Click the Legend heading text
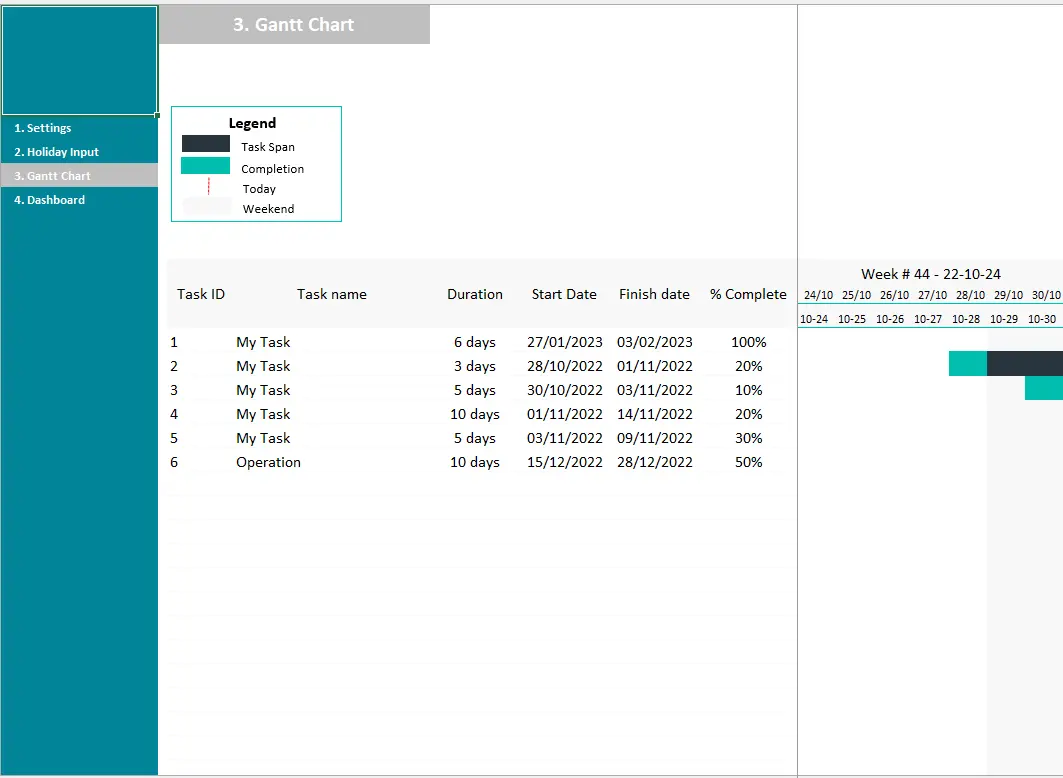The image size is (1063, 778). tap(255, 122)
